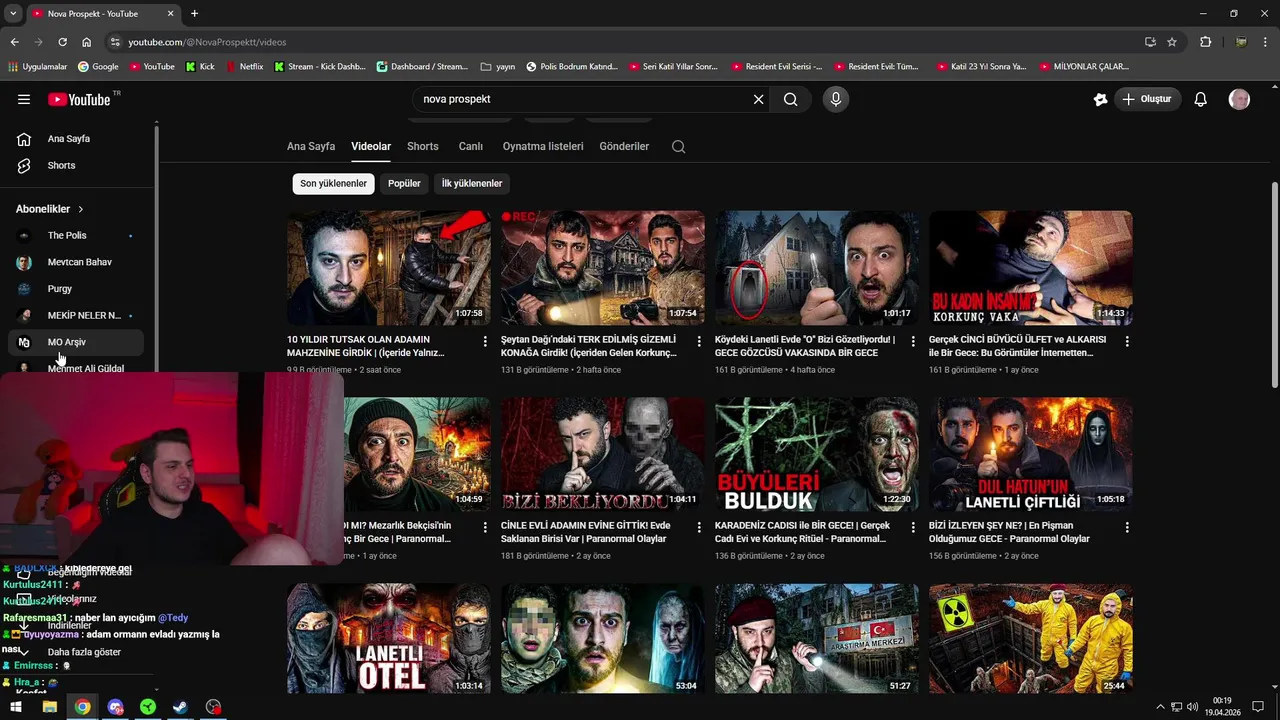This screenshot has width=1280, height=720.
Task: Switch to the Videolar channel tab
Action: (371, 146)
